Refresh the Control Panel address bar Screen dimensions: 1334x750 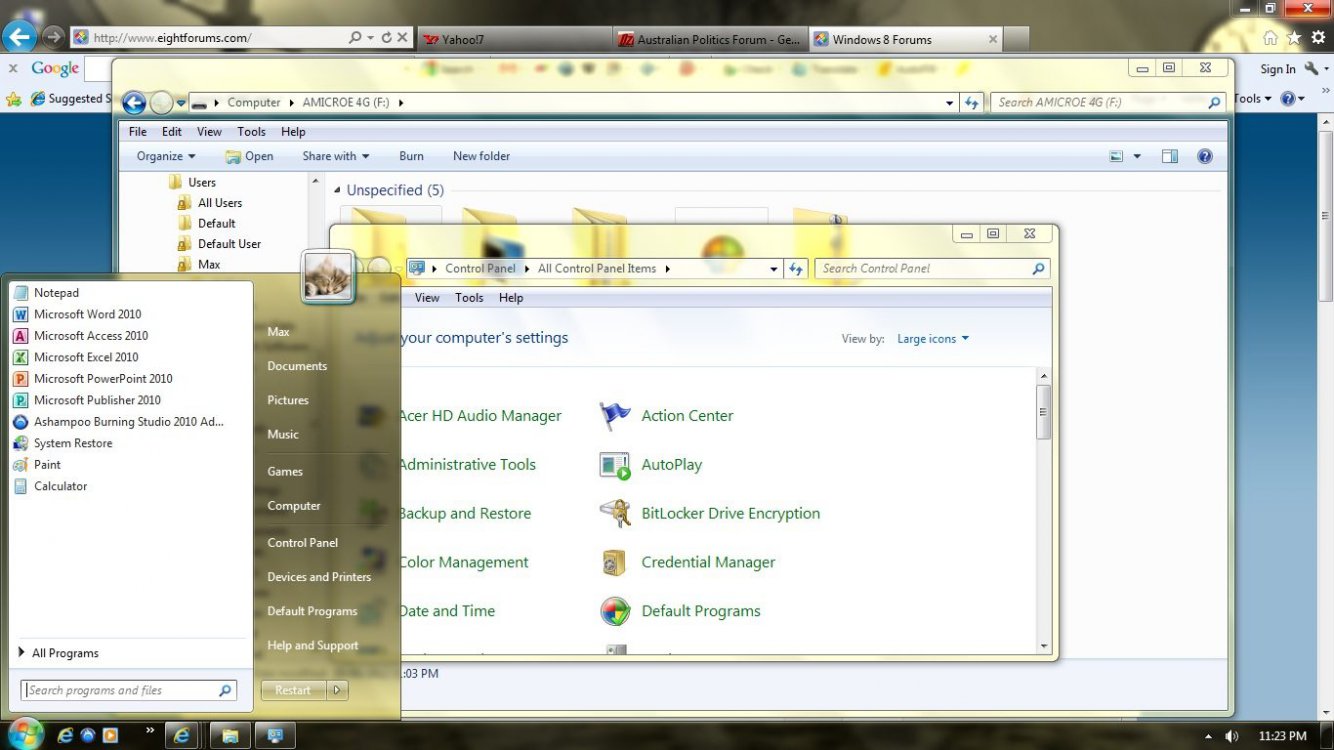pyautogui.click(x=797, y=268)
